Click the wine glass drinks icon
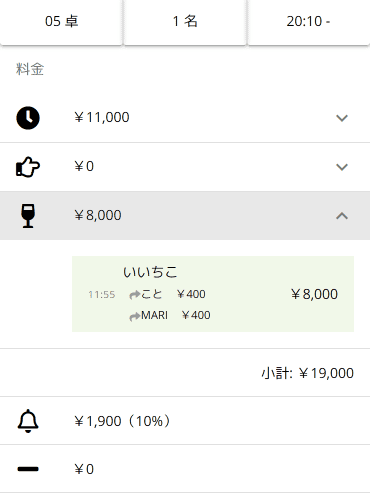 click(28, 216)
